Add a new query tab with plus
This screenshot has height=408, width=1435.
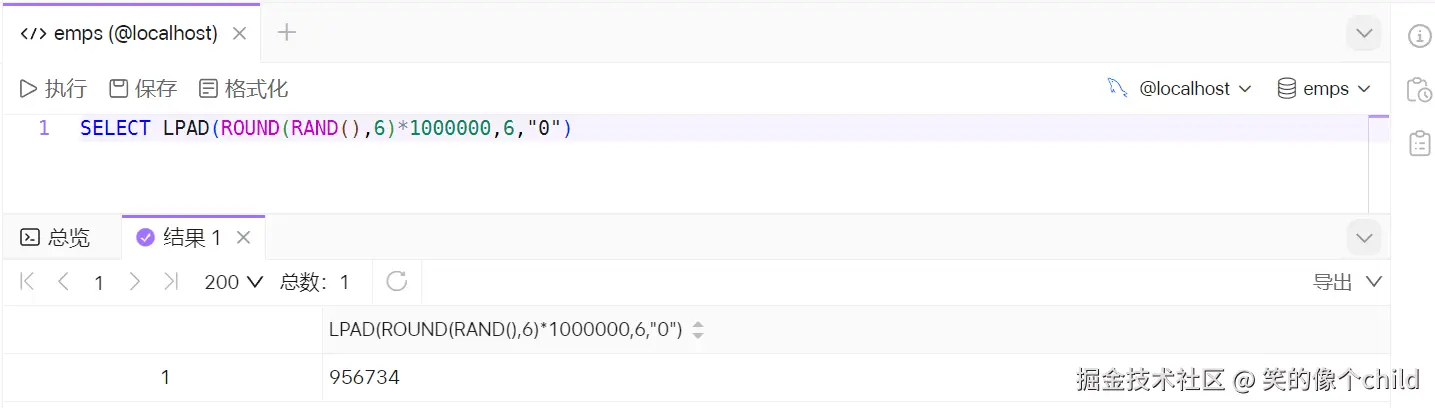(x=287, y=33)
